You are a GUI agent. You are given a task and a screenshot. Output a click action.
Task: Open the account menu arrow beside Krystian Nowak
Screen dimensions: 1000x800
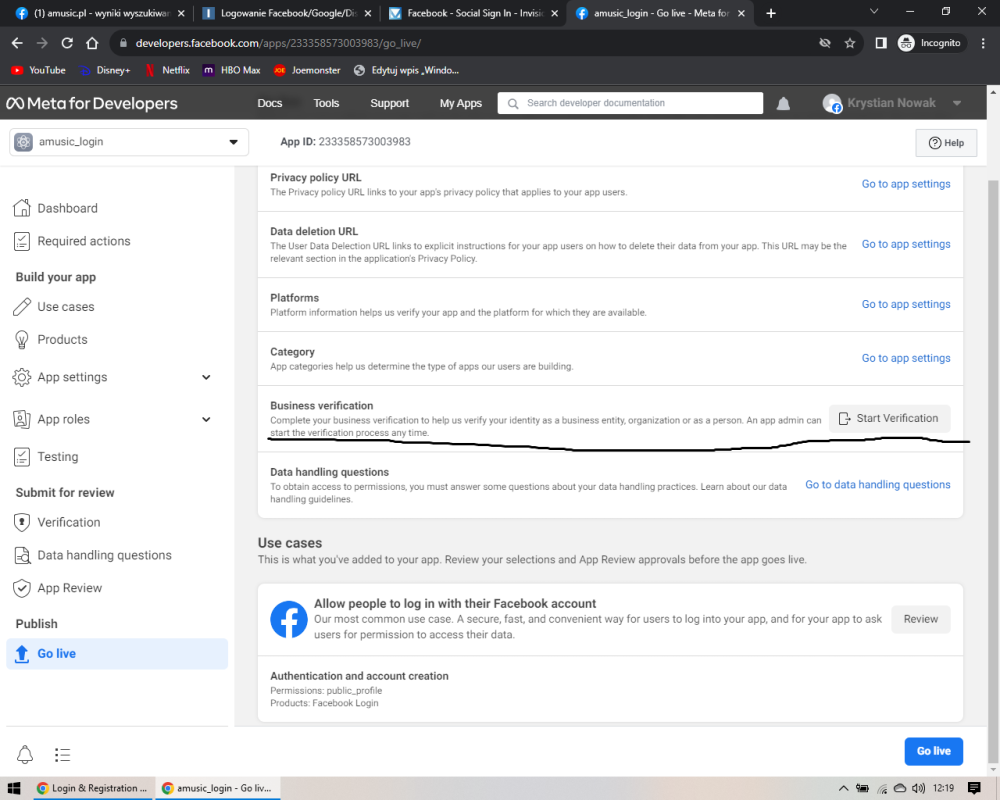click(957, 104)
